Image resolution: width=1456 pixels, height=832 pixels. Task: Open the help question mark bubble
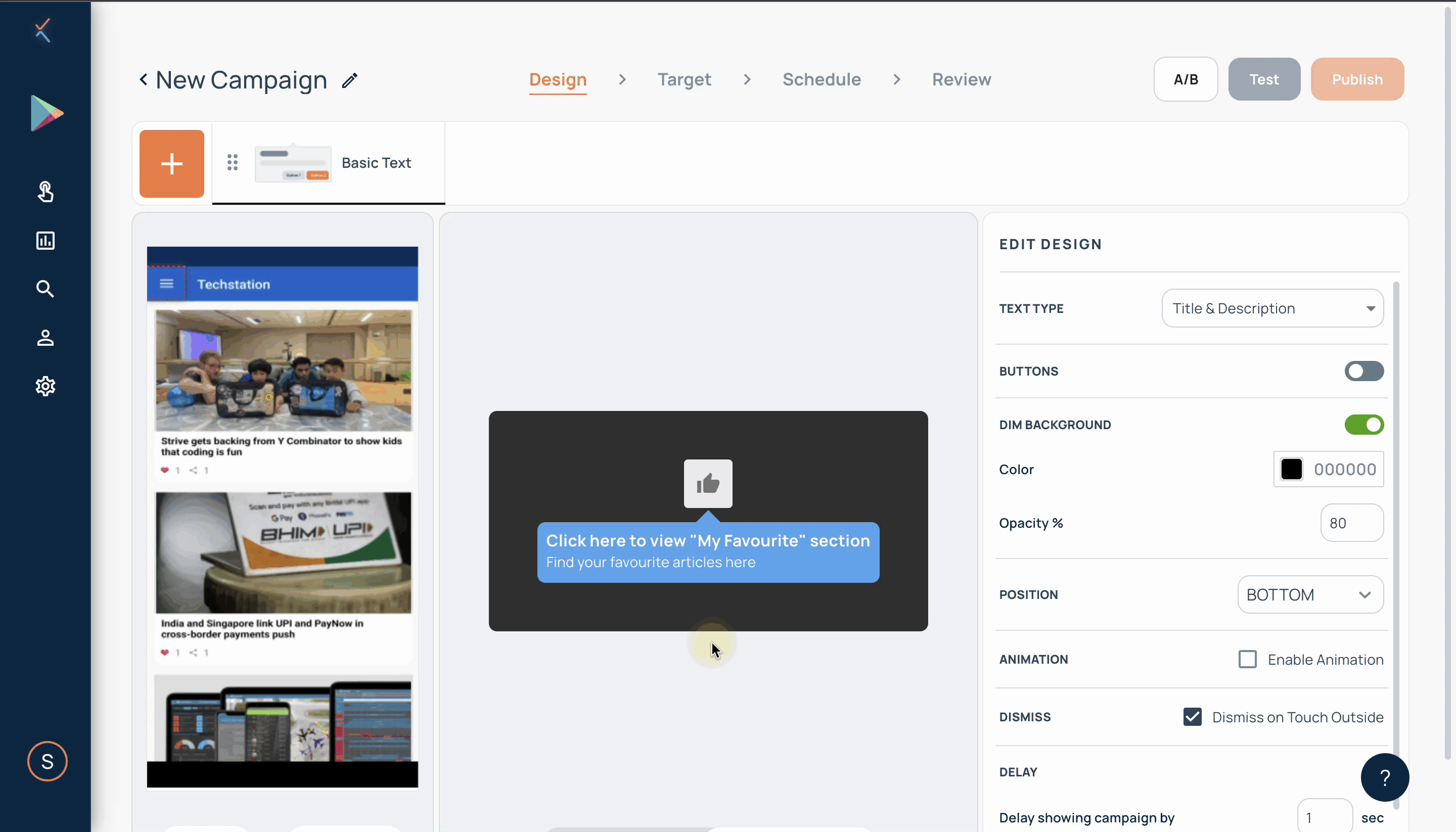coord(1384,777)
